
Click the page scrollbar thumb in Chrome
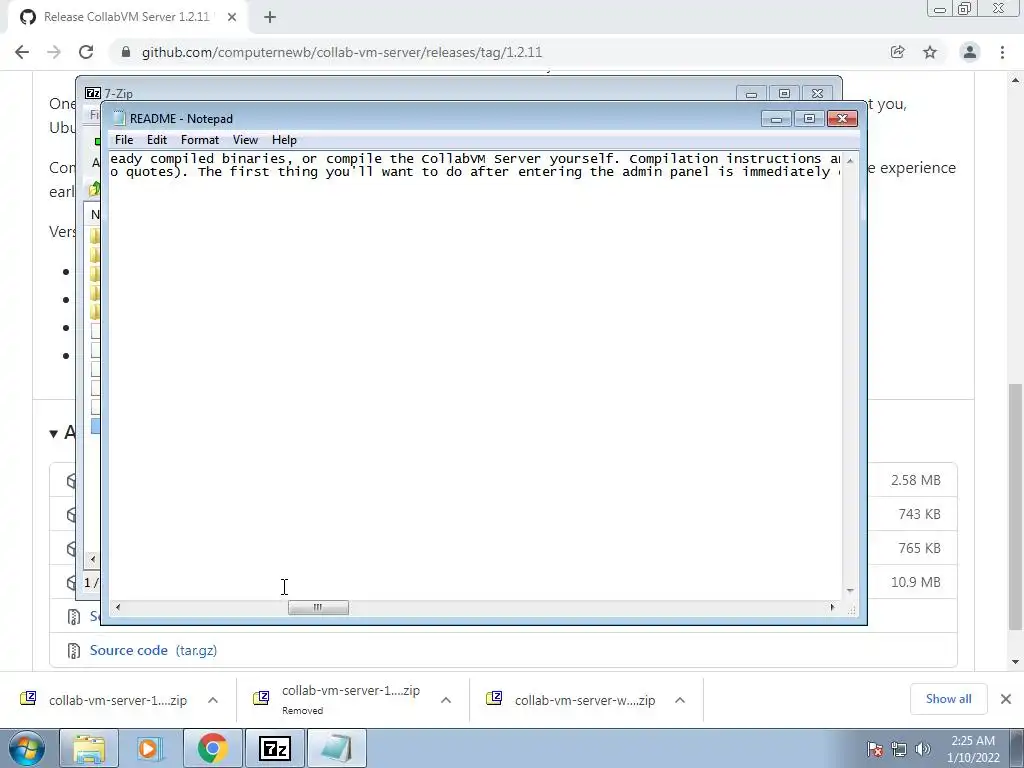click(1016, 507)
